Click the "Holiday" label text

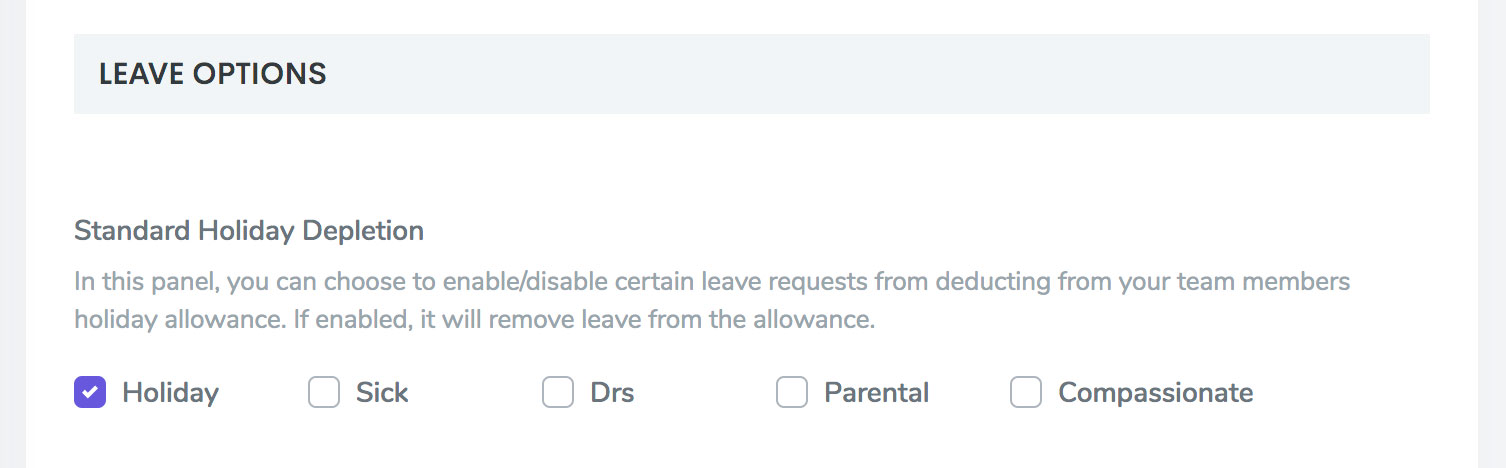click(170, 393)
